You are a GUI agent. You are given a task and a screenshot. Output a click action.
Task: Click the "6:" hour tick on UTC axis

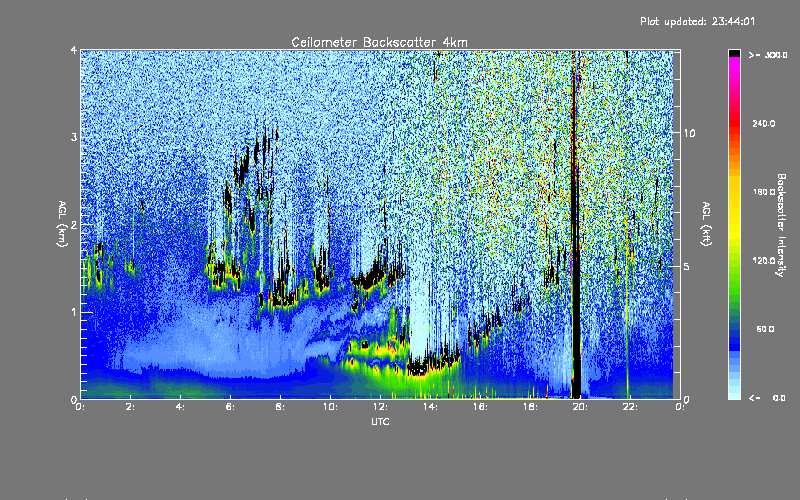pos(230,407)
